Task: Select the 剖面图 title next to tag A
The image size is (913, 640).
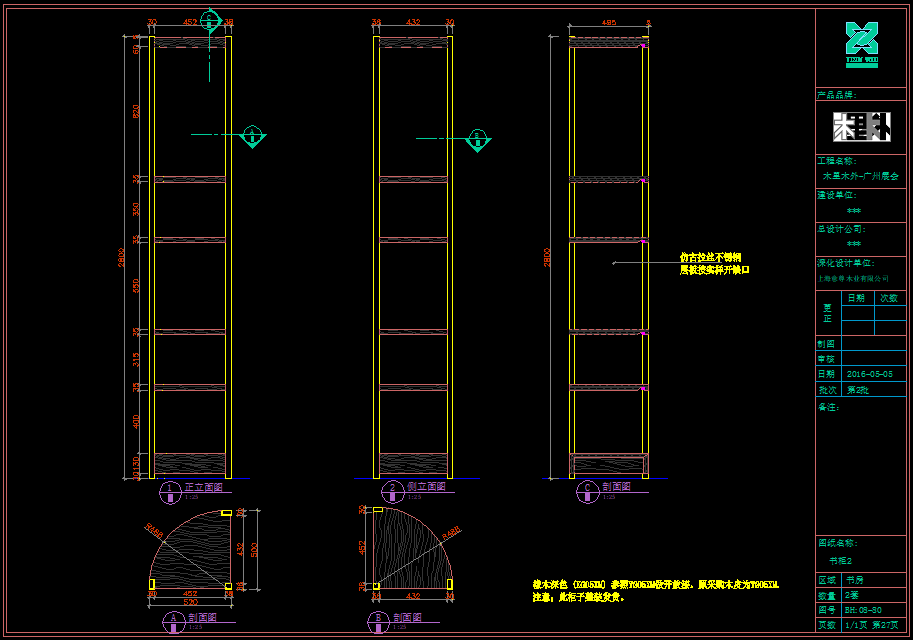Action: pyautogui.click(x=202, y=617)
